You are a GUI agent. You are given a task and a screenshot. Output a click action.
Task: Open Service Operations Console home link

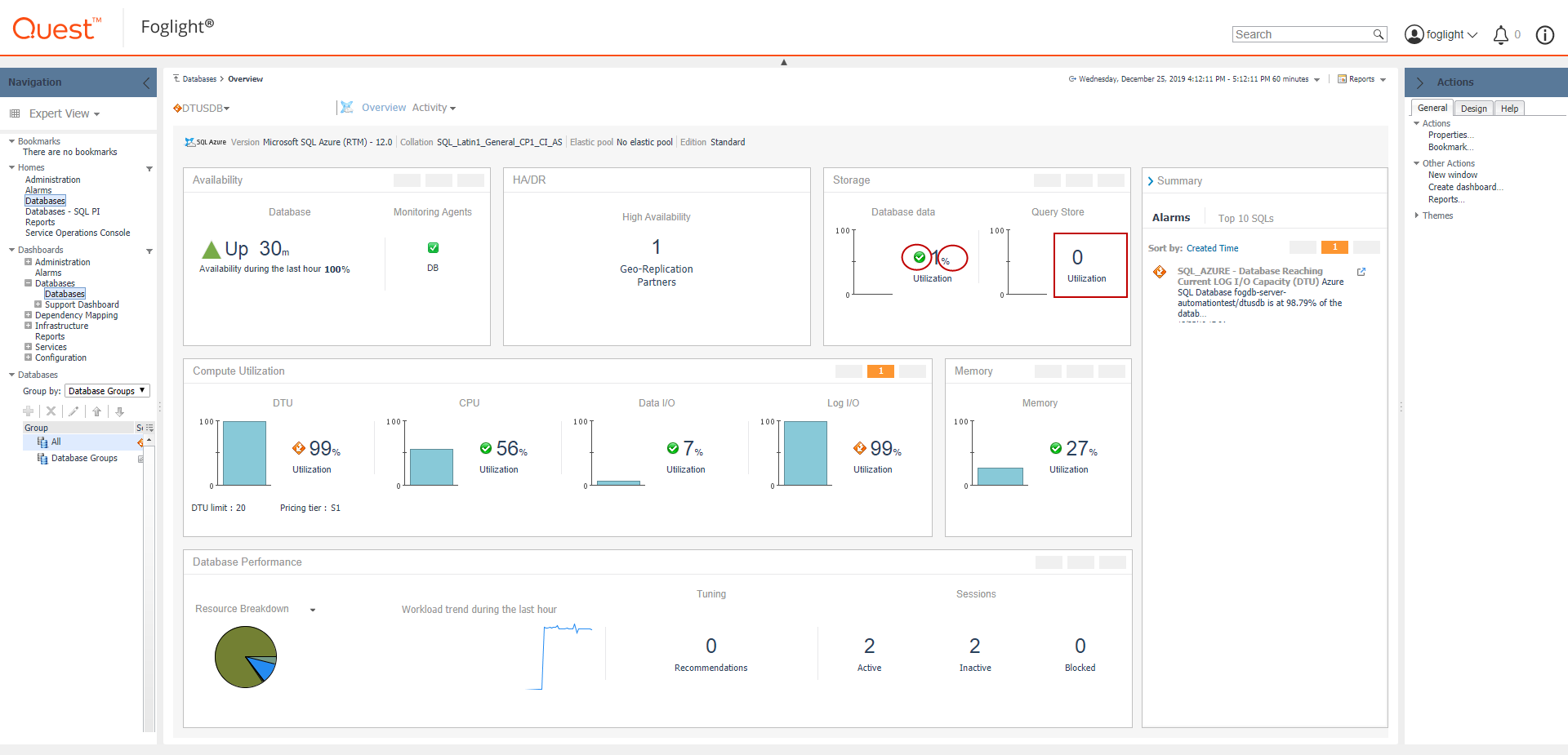pyautogui.click(x=78, y=233)
